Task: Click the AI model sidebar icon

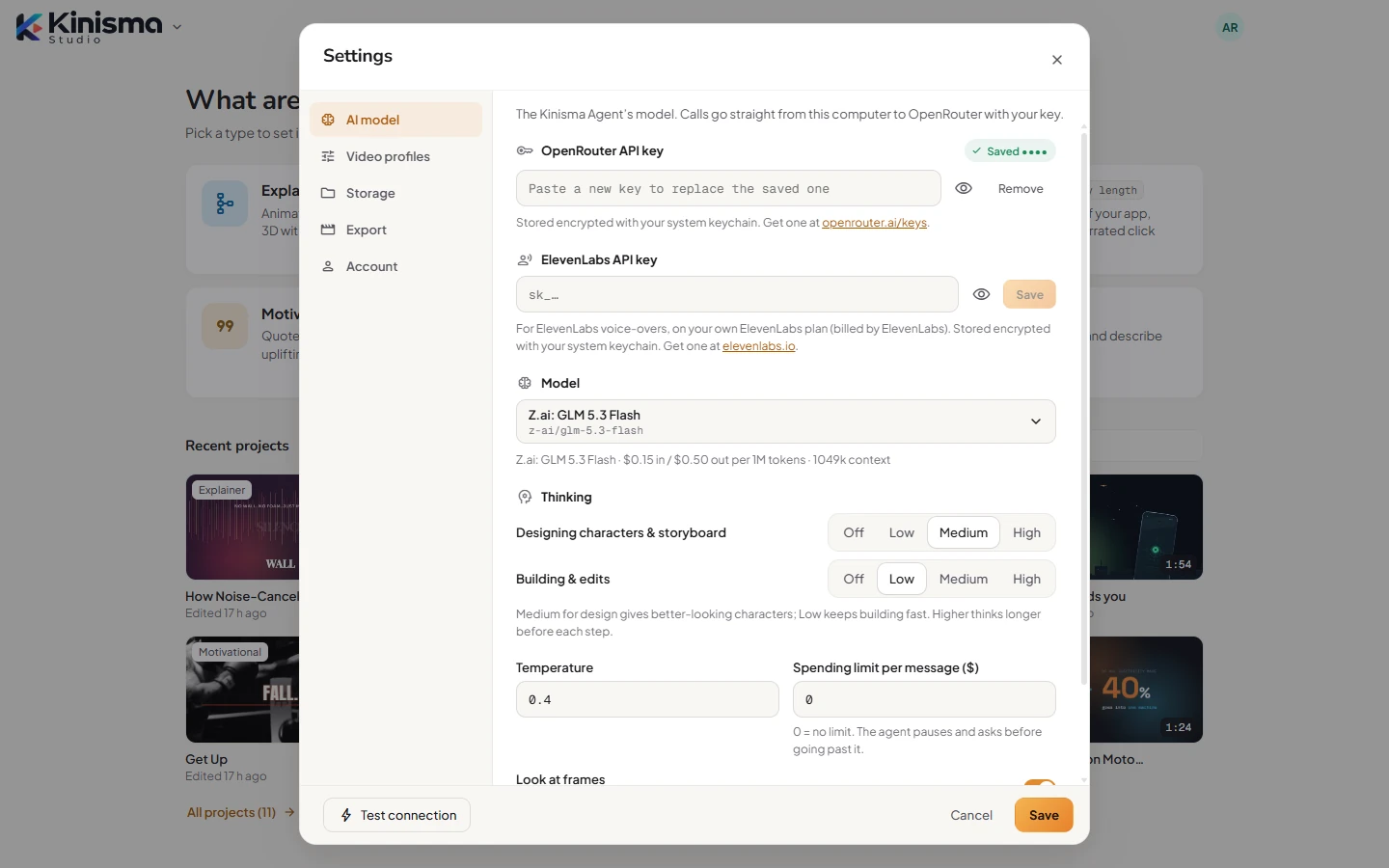Action: (x=328, y=120)
